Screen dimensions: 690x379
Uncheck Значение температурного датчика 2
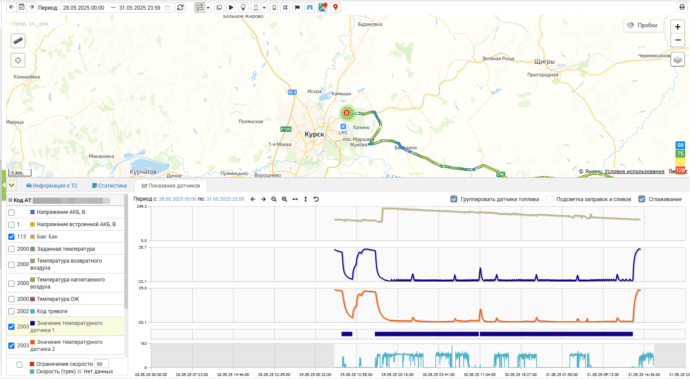coord(11,346)
